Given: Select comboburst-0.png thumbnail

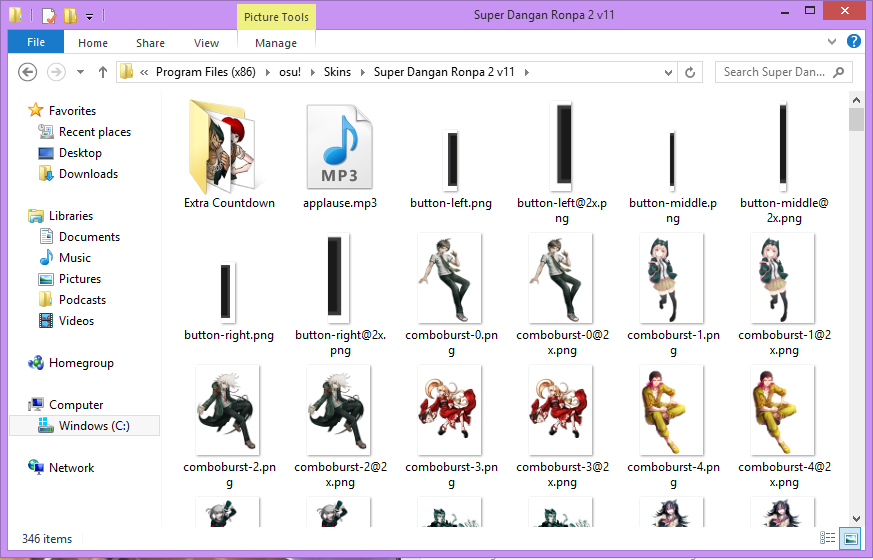Looking at the screenshot, I should click(450, 278).
